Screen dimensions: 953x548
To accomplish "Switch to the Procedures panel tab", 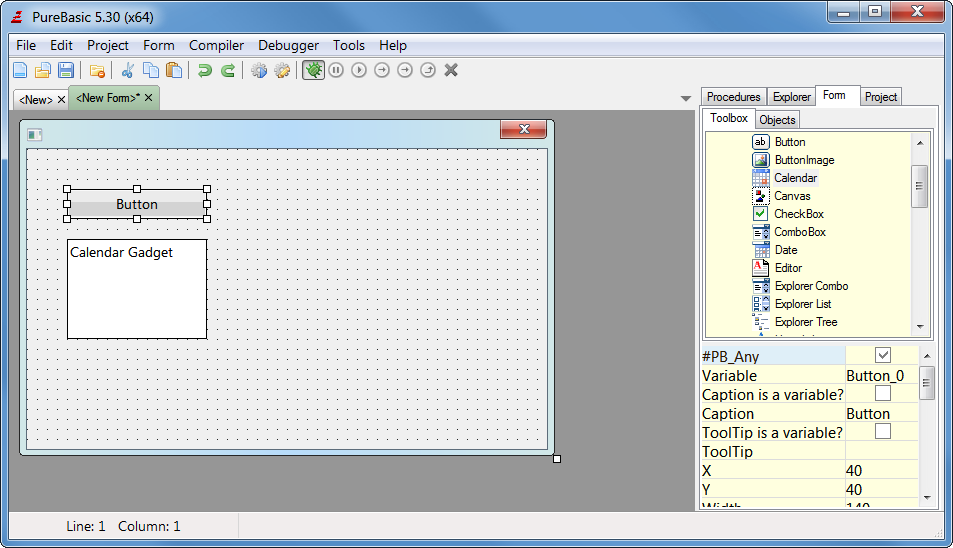I will 733,97.
